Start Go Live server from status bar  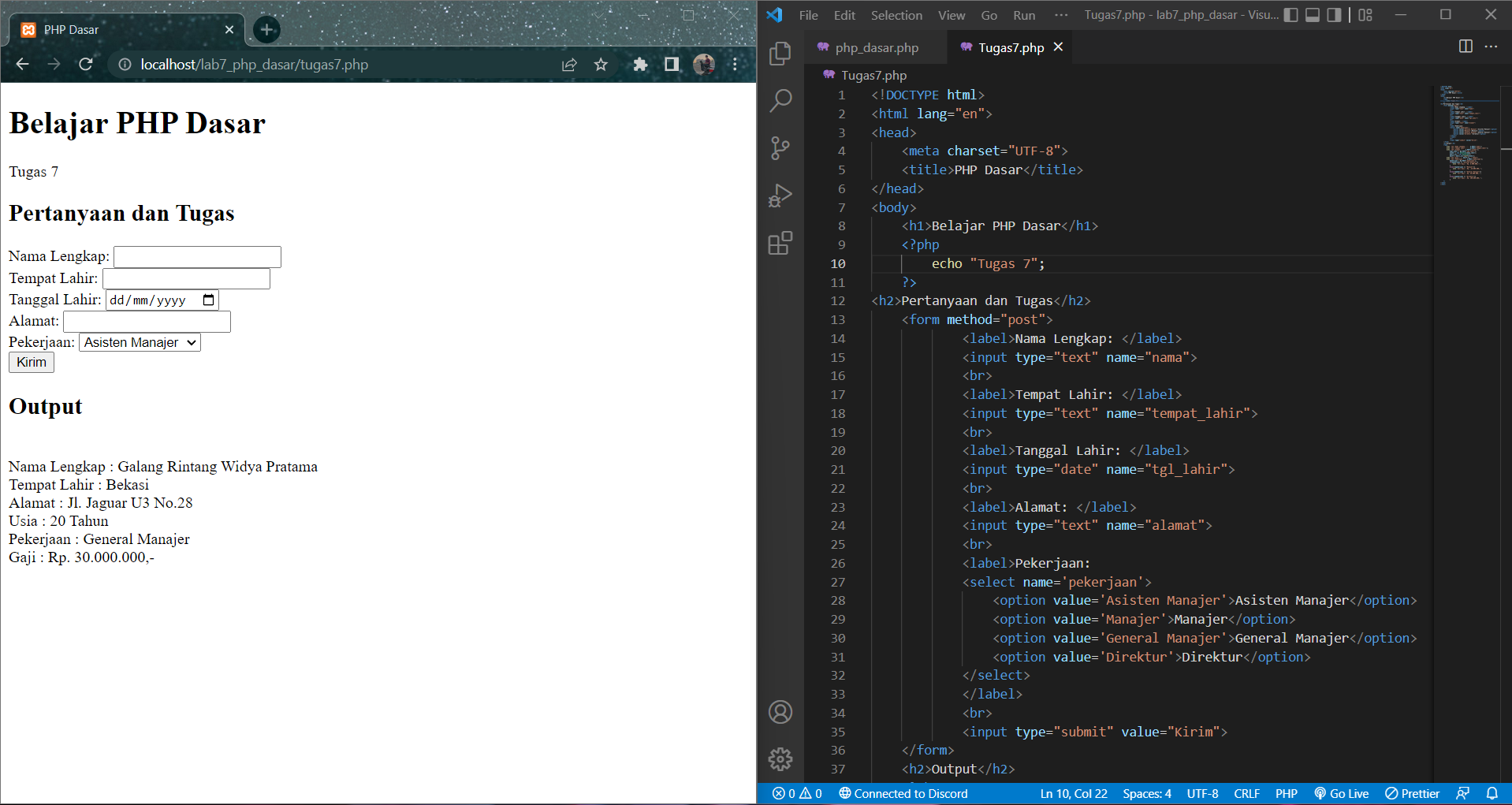pos(1342,793)
